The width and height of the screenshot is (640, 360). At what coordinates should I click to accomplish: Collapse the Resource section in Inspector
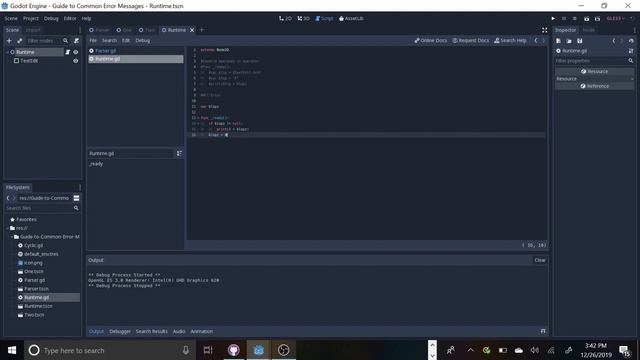(594, 79)
